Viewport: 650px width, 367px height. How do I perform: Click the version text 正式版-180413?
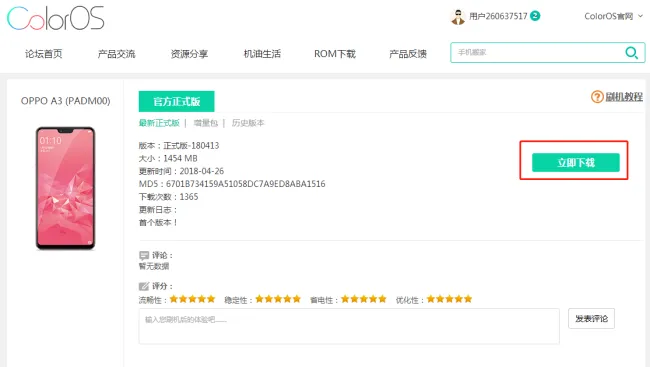(191, 146)
